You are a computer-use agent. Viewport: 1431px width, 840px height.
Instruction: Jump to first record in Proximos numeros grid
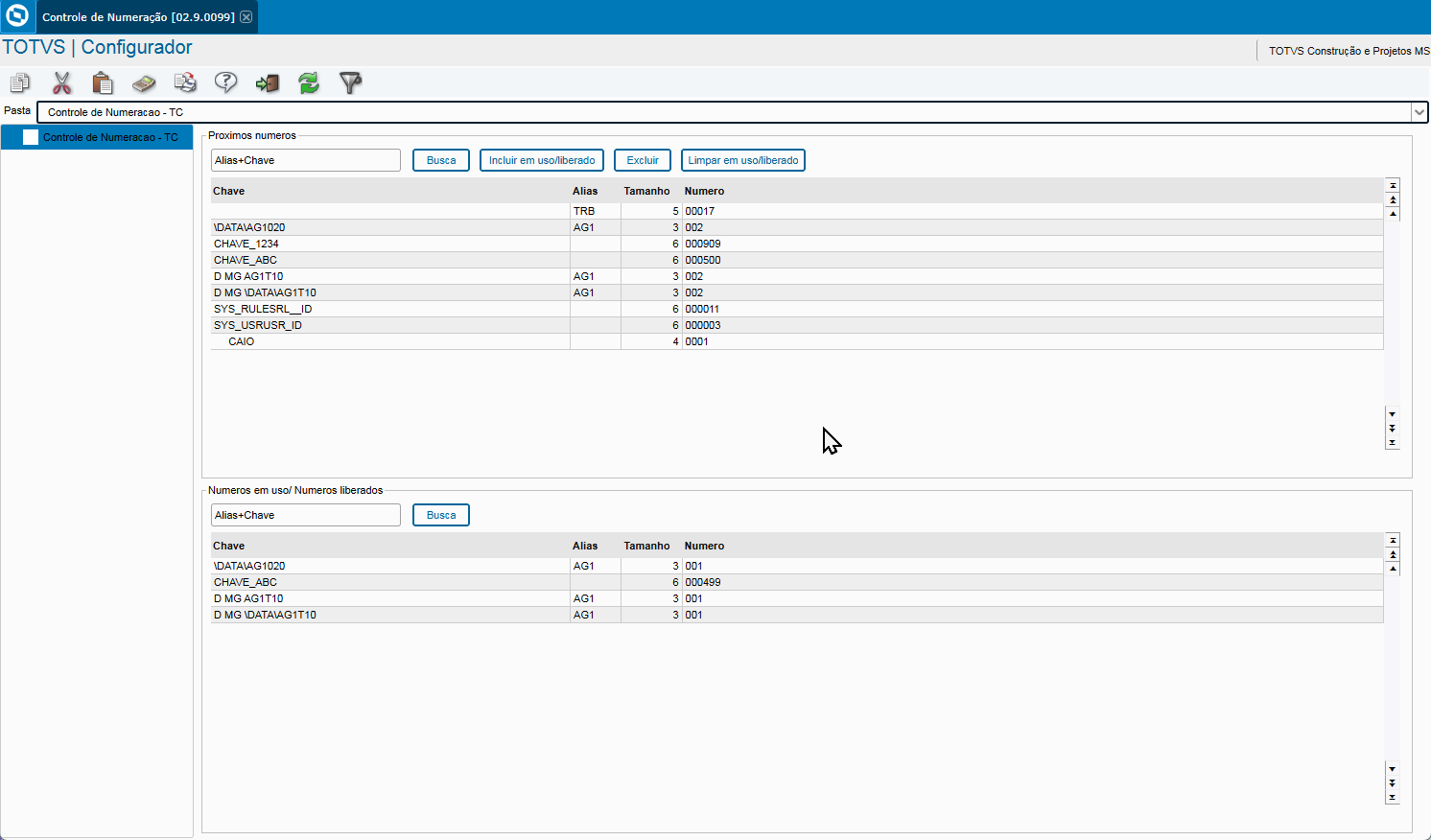point(1393,185)
